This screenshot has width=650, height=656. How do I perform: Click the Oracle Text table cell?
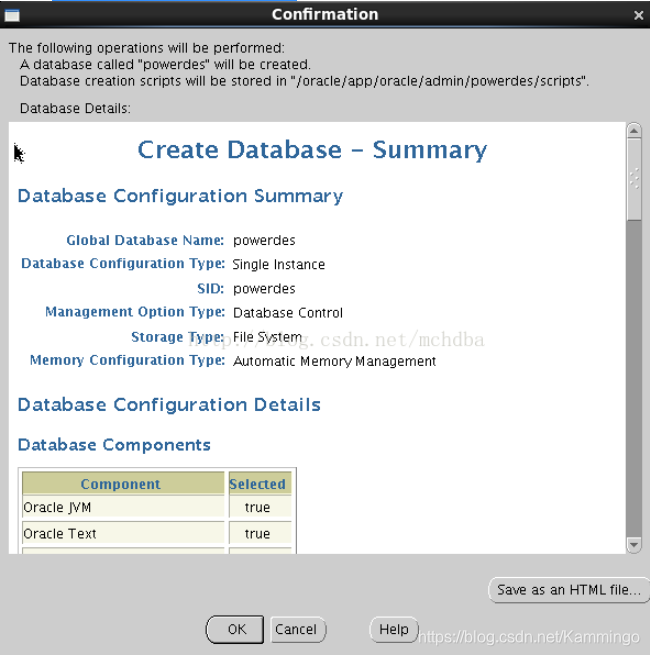123,534
